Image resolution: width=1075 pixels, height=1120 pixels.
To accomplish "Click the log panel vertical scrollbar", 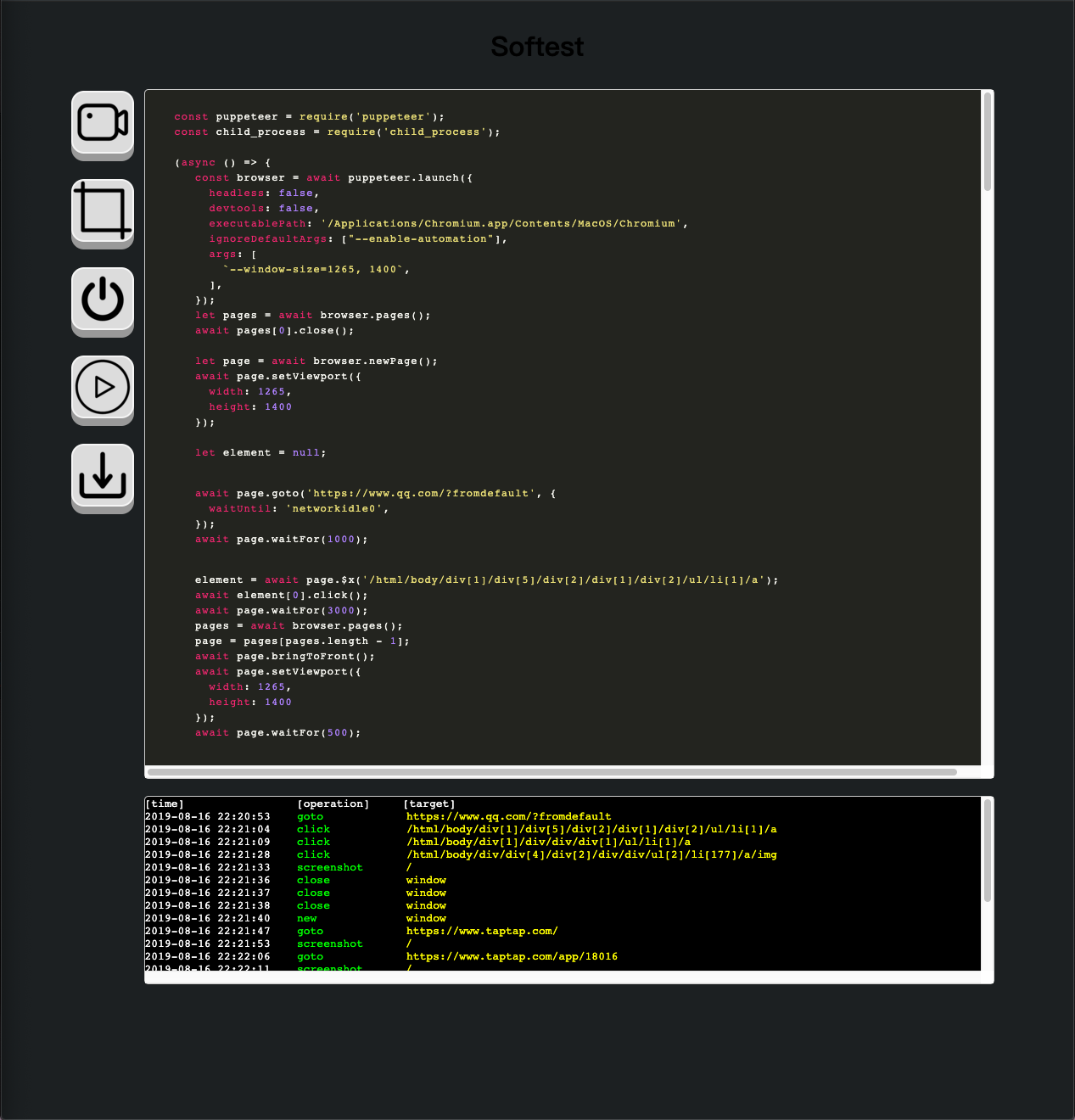I will [988, 851].
